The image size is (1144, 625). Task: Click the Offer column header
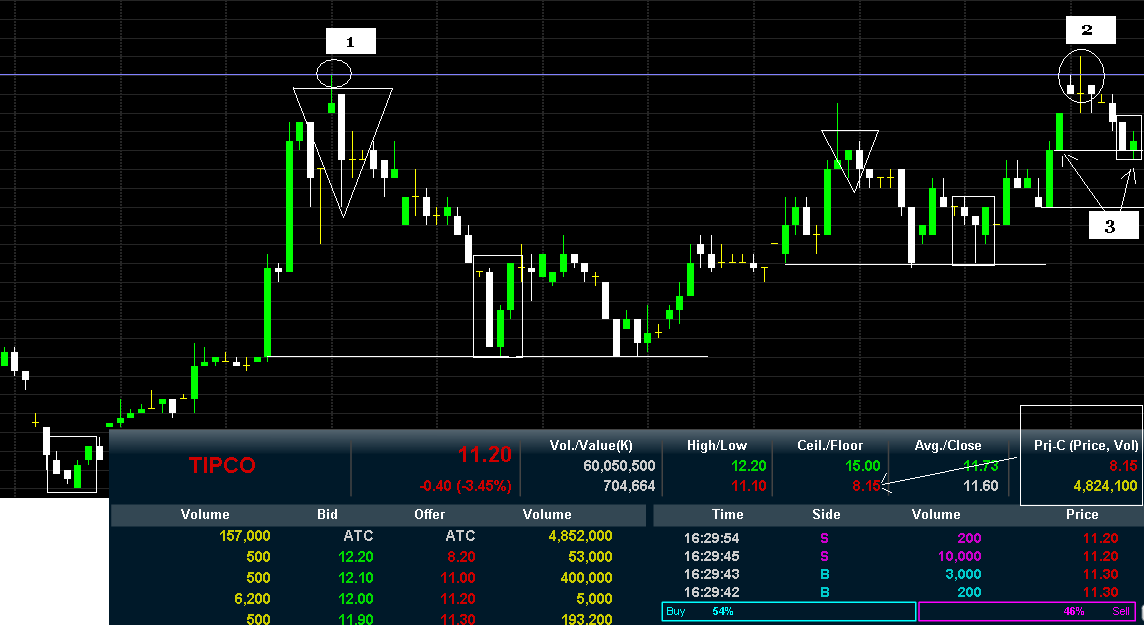[x=430, y=515]
